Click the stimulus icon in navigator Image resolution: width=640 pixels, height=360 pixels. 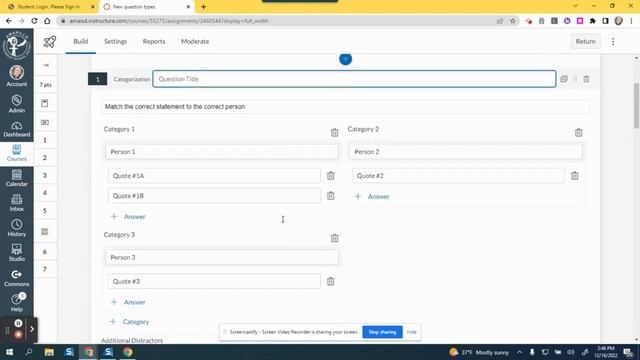[x=45, y=122]
